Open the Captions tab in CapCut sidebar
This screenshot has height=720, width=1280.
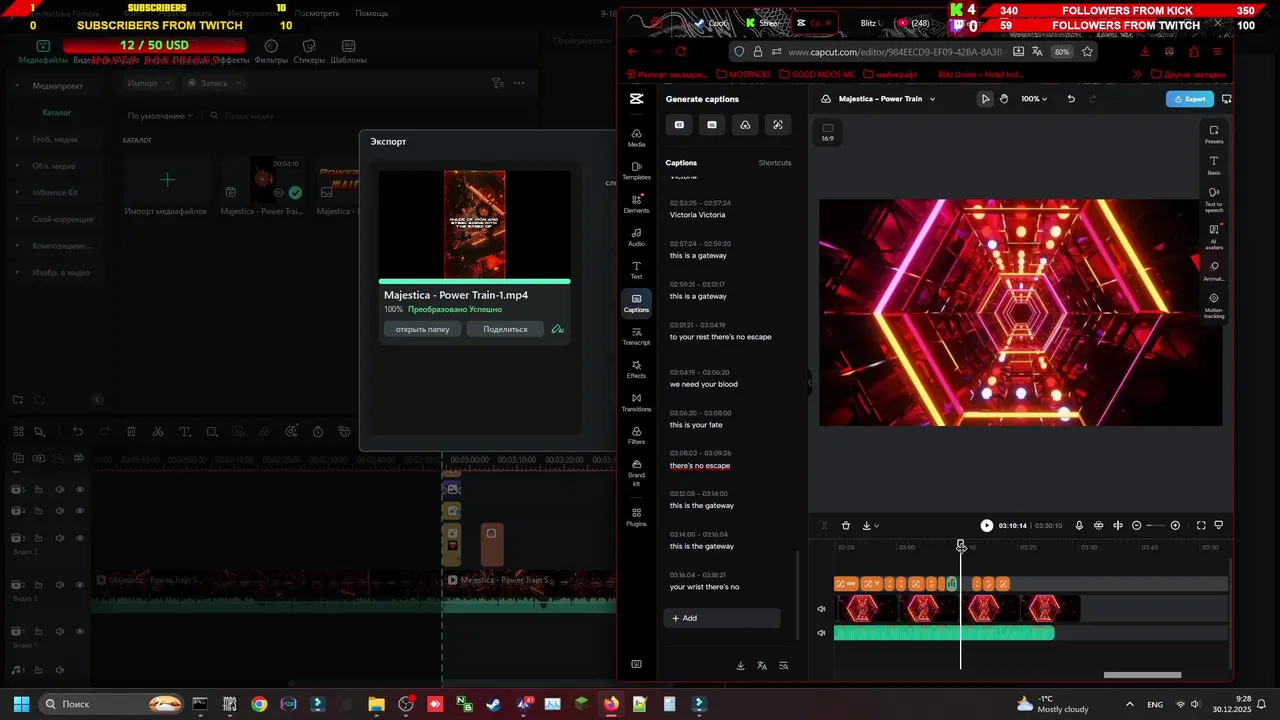pyautogui.click(x=636, y=303)
